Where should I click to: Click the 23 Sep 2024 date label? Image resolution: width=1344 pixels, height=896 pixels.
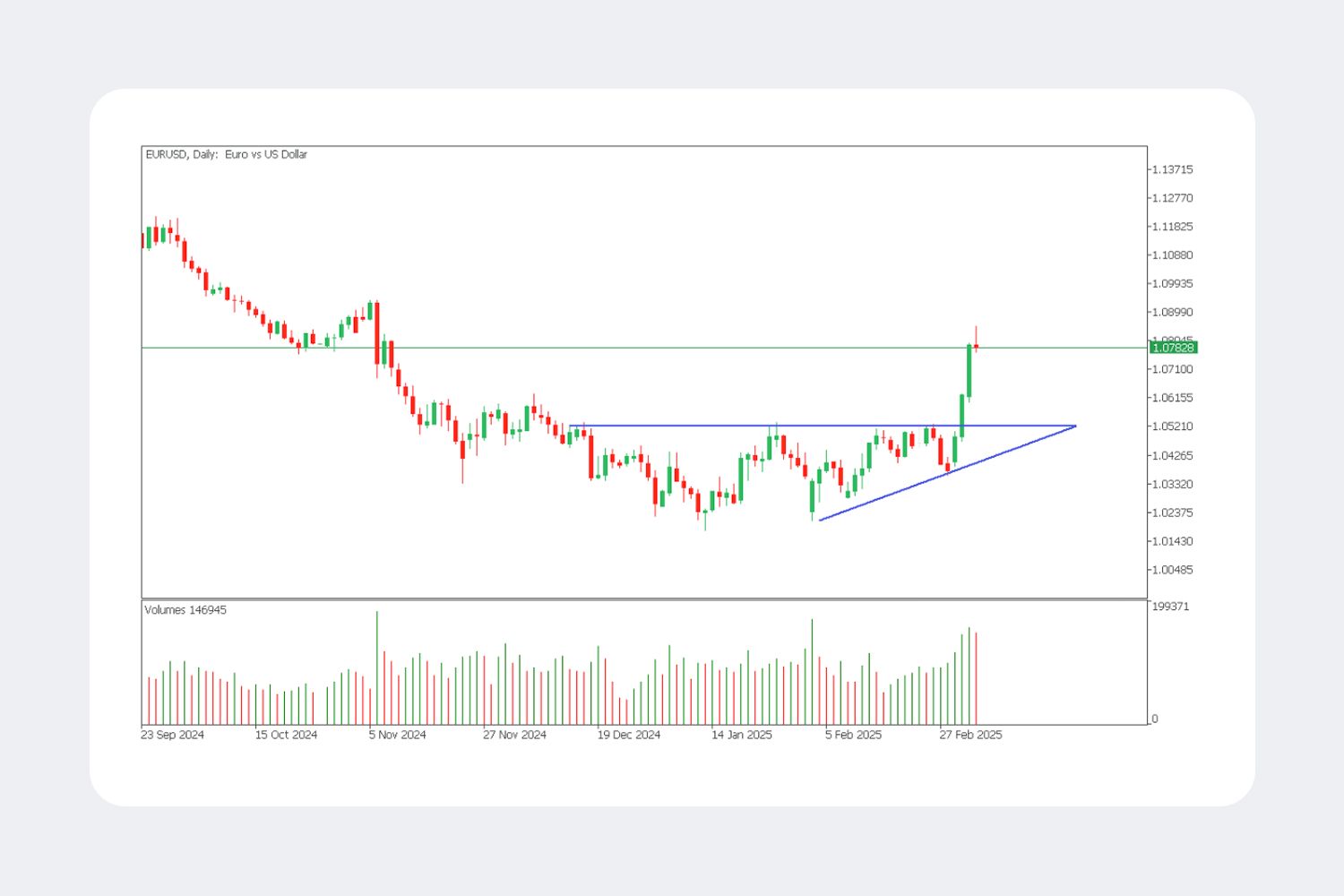[x=172, y=735]
